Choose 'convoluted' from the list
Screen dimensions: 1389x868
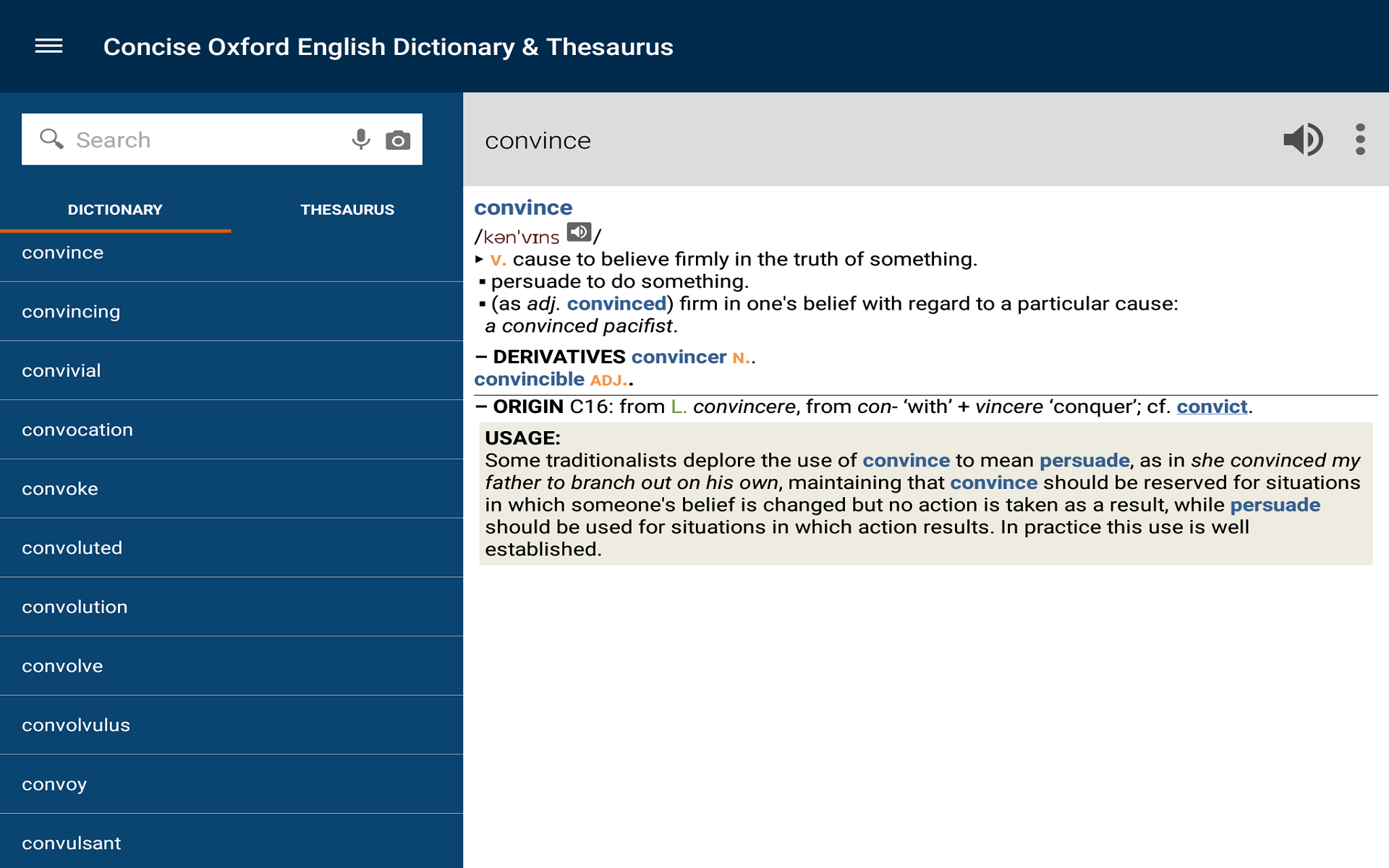click(x=231, y=548)
